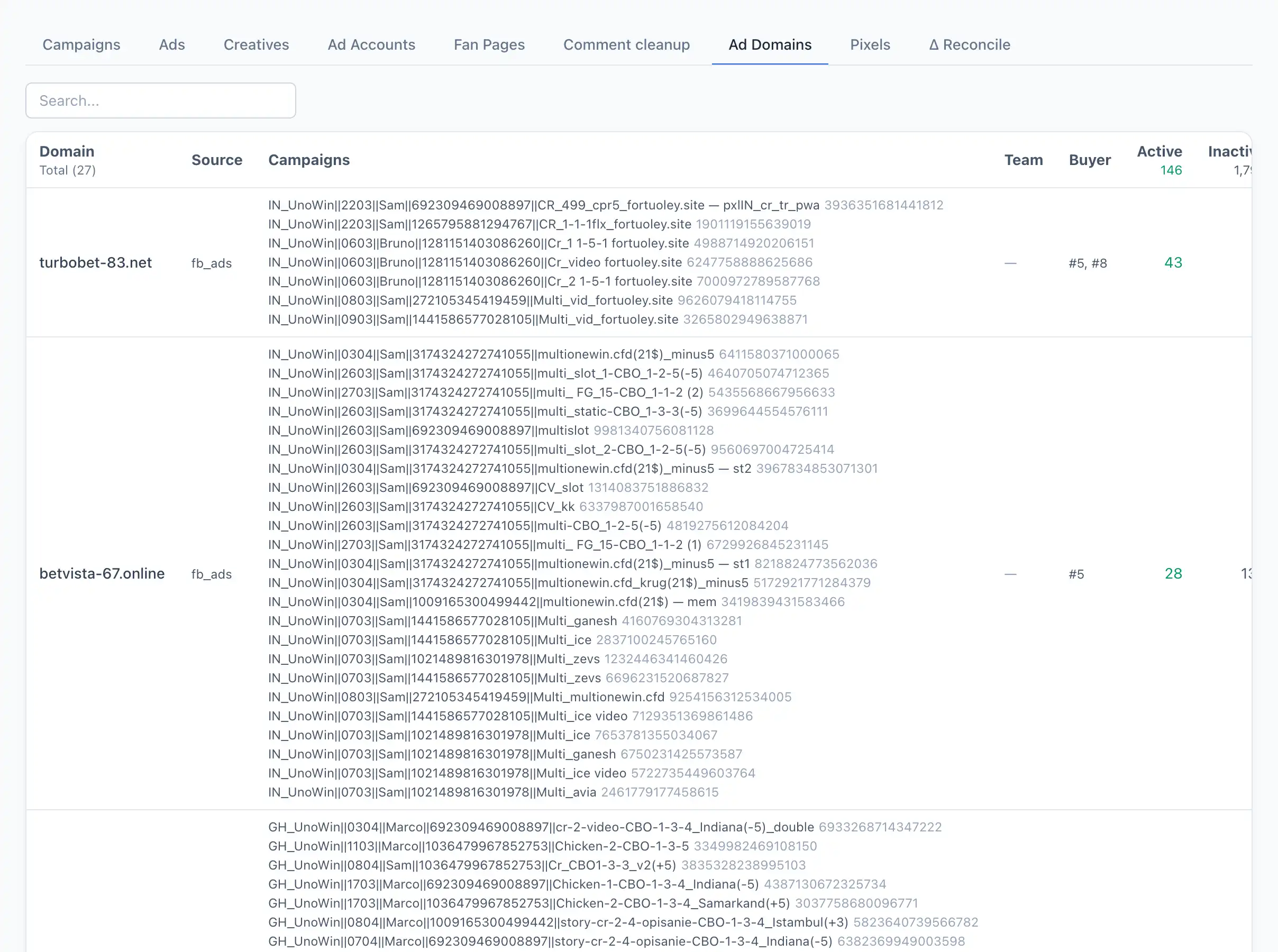Select the Fan Pages tab
Viewport: 1278px width, 952px height.
click(x=489, y=45)
